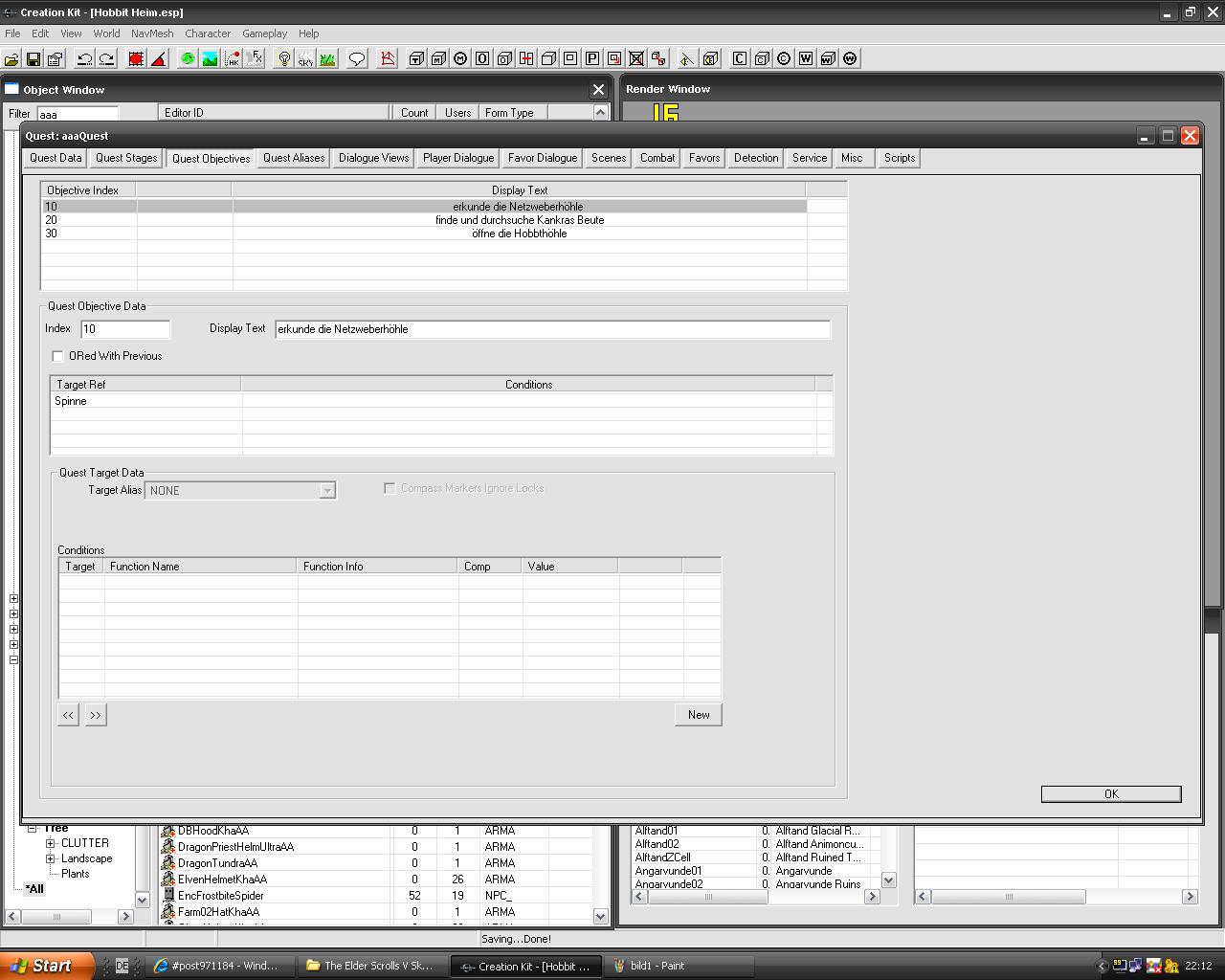Expand the CLUTTER tree node
This screenshot has height=980, width=1225.
click(x=51, y=843)
